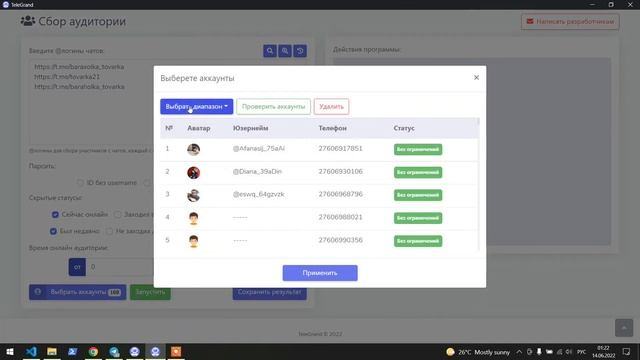
Task: Toggle the Заходил checkbox beside Сейчас онлайн
Action: coord(118,215)
